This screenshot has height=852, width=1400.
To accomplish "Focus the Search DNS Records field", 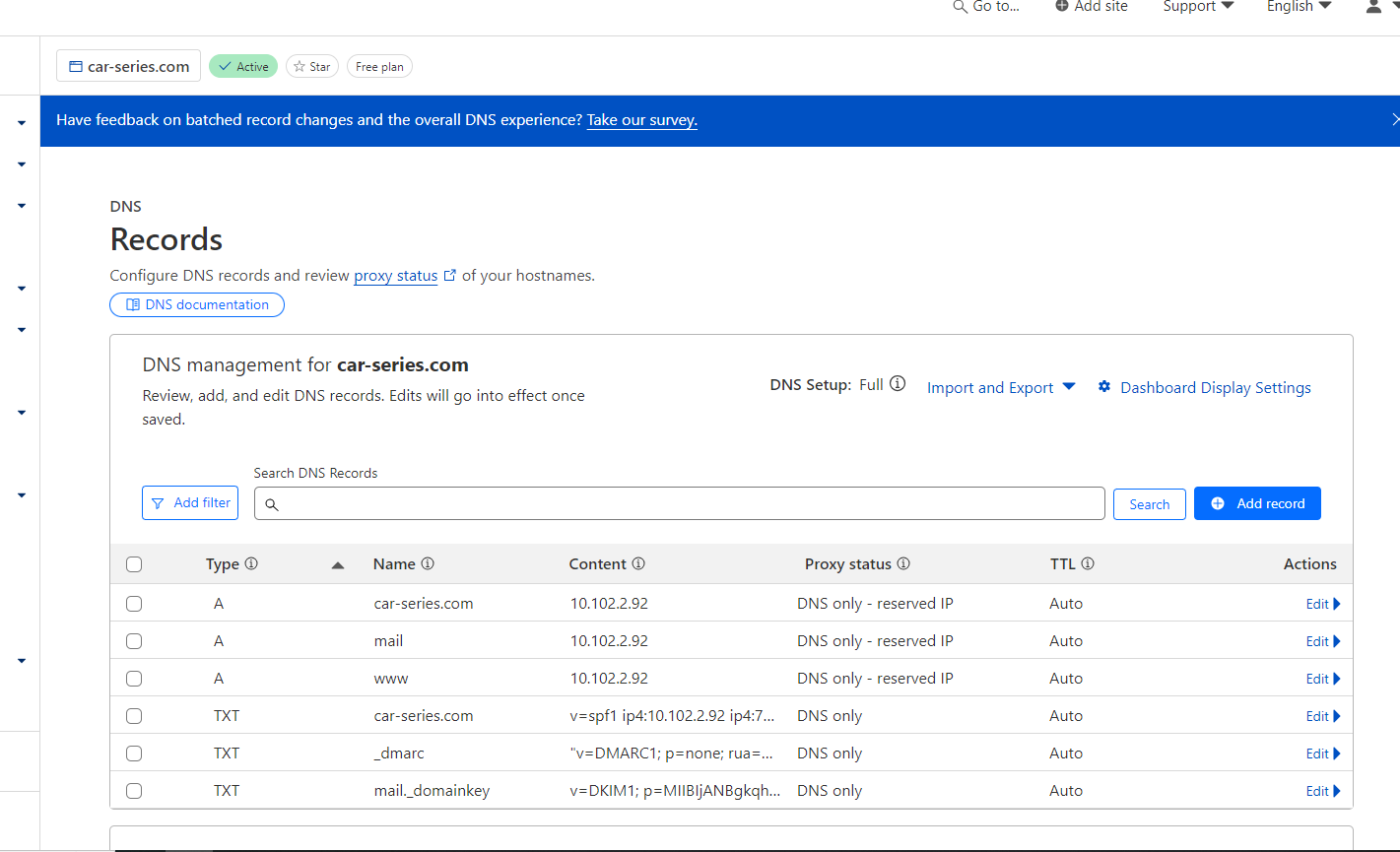I will tap(680, 503).
